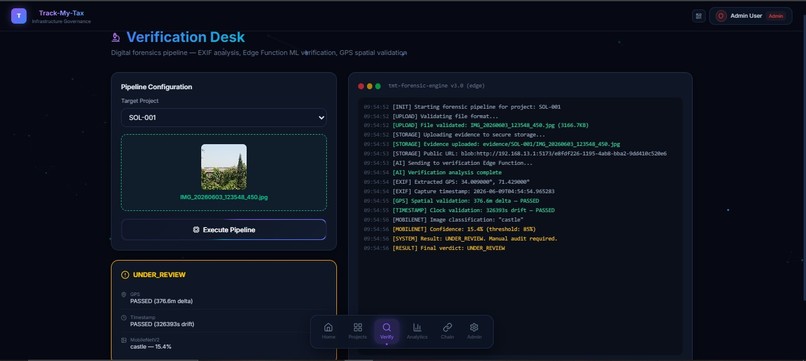Click the microscope icon beside Verification Desk
This screenshot has height=361, width=806.
[116, 37]
